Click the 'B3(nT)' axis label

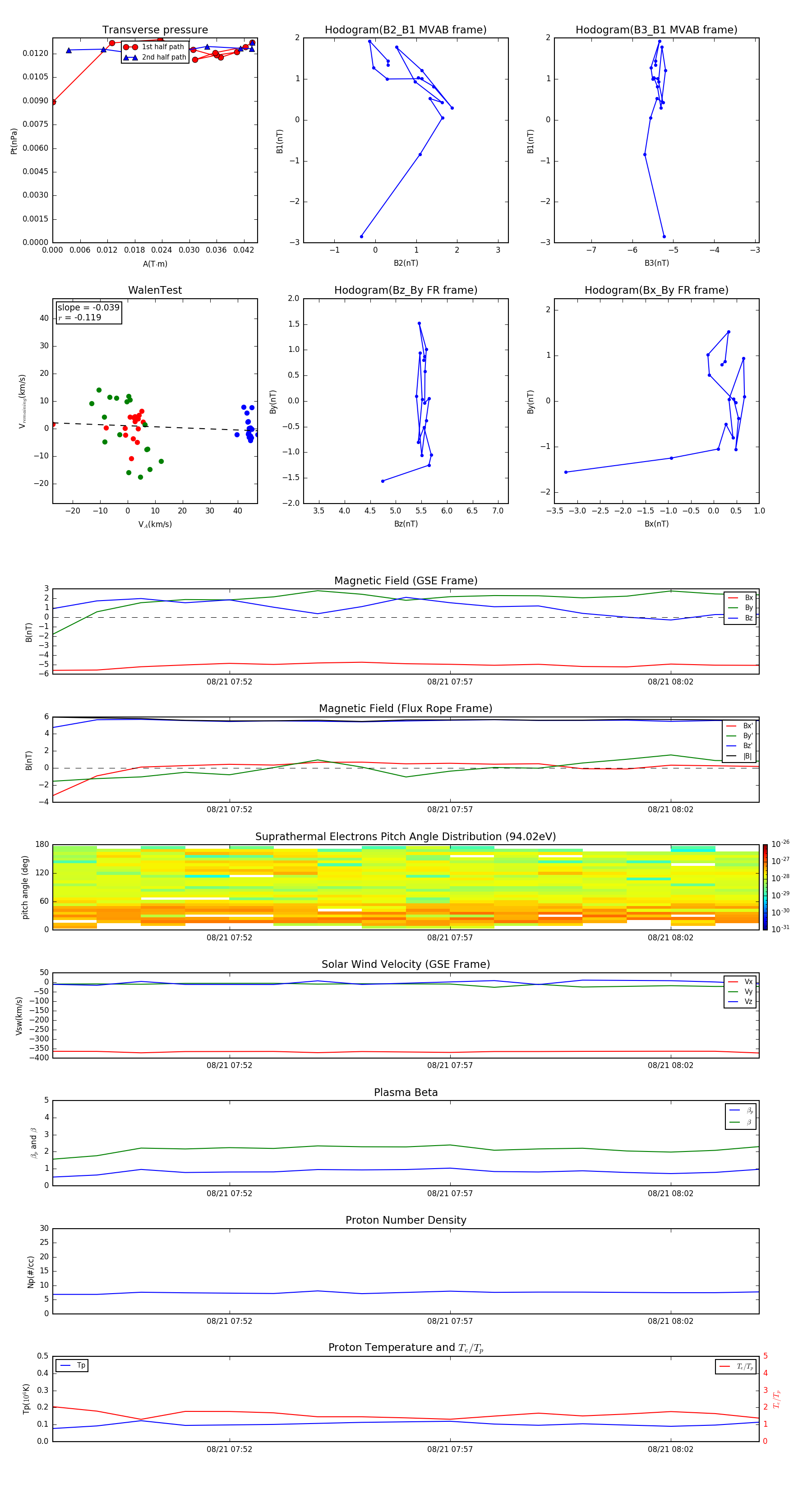point(656,263)
